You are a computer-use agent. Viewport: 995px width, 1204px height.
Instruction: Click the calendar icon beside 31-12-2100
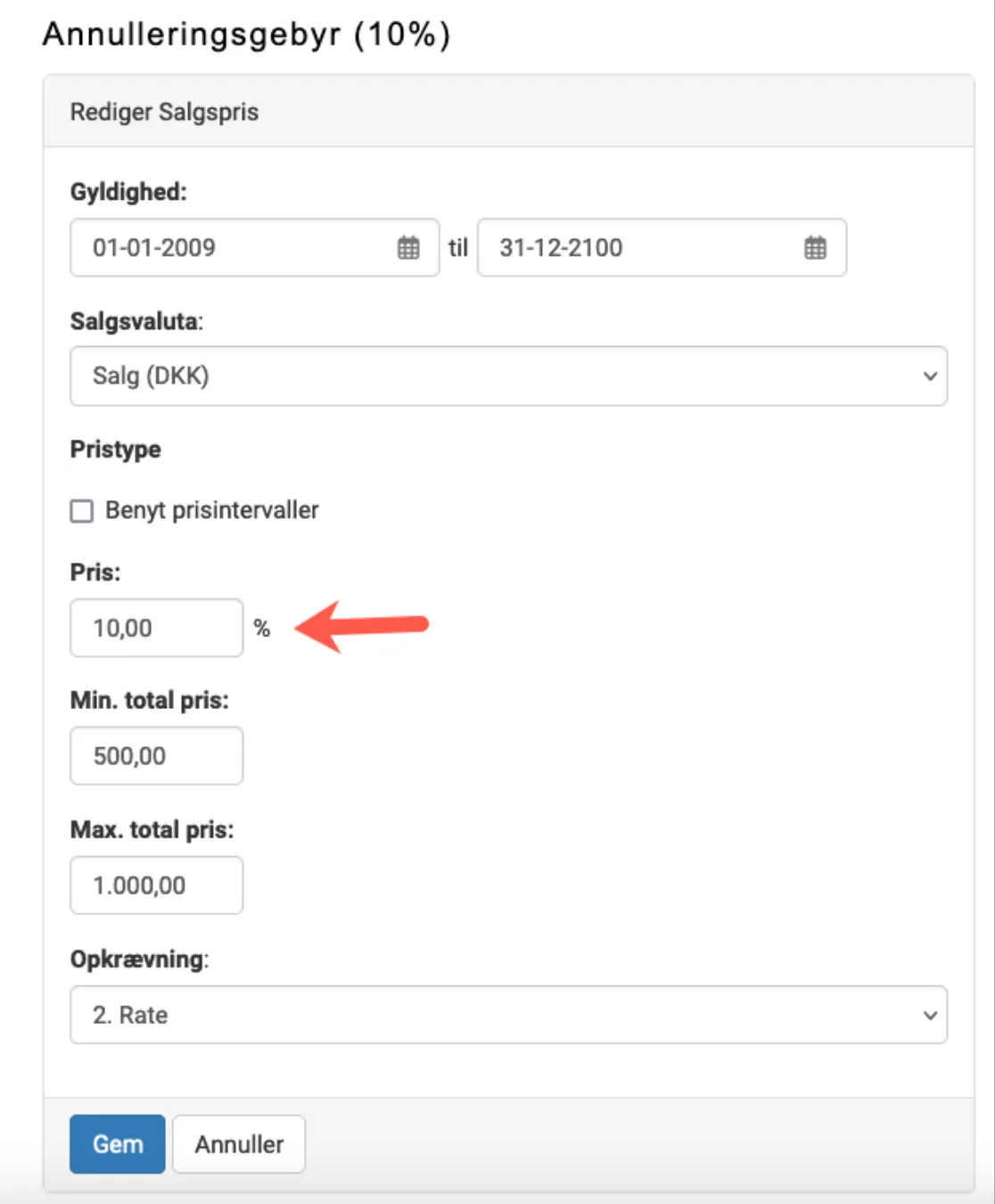click(x=814, y=248)
